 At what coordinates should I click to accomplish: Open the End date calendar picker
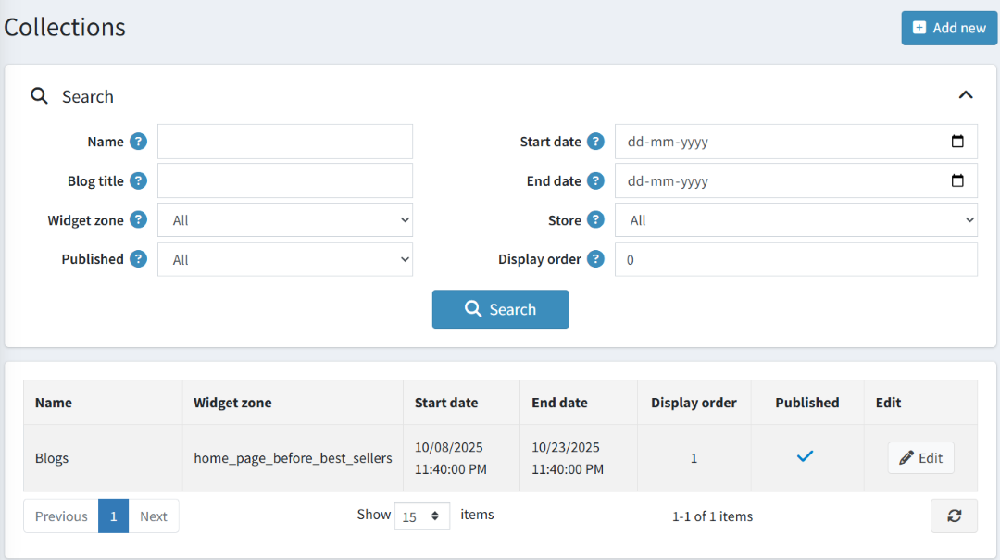pyautogui.click(x=957, y=181)
